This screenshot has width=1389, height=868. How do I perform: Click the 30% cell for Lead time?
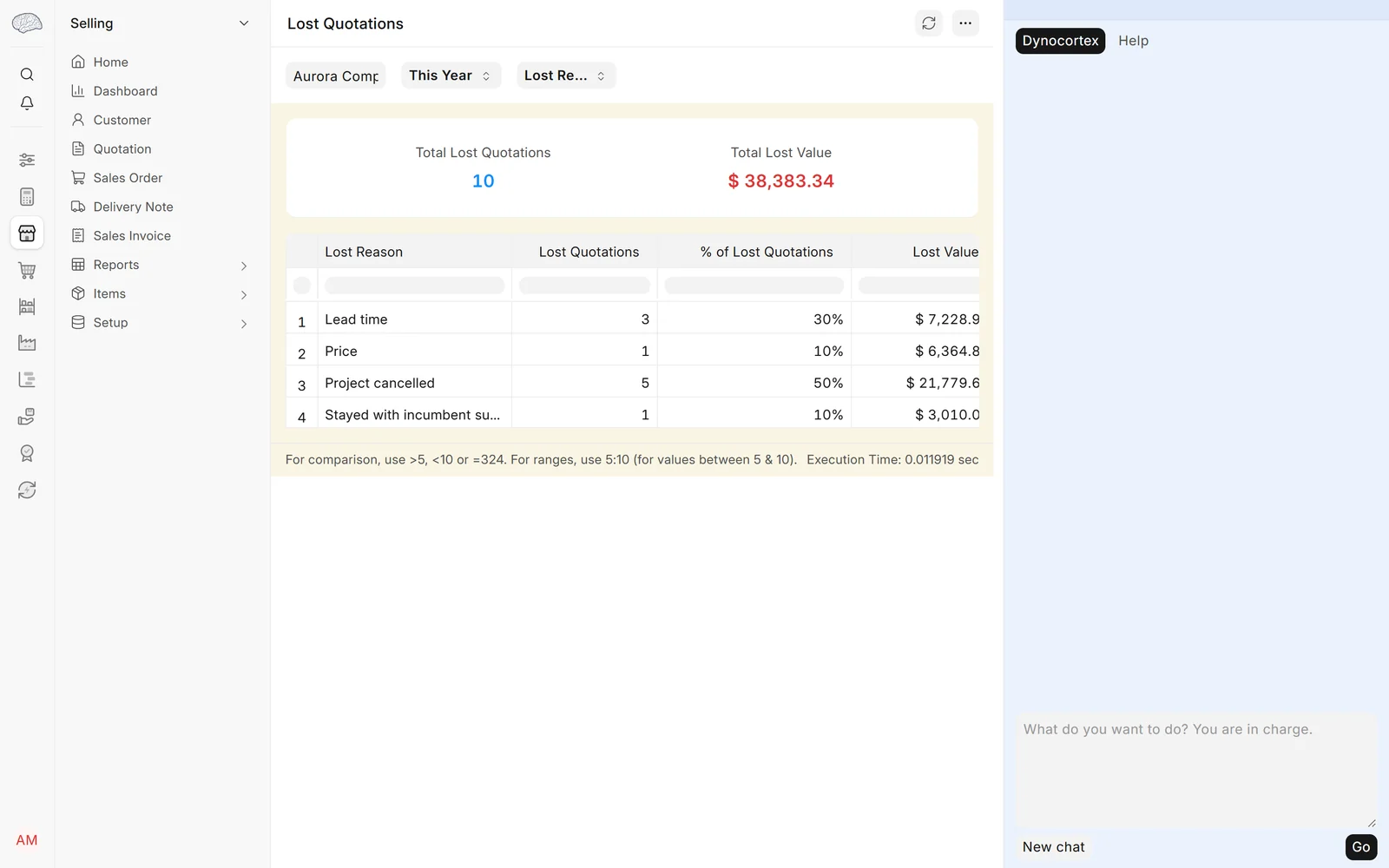754,319
